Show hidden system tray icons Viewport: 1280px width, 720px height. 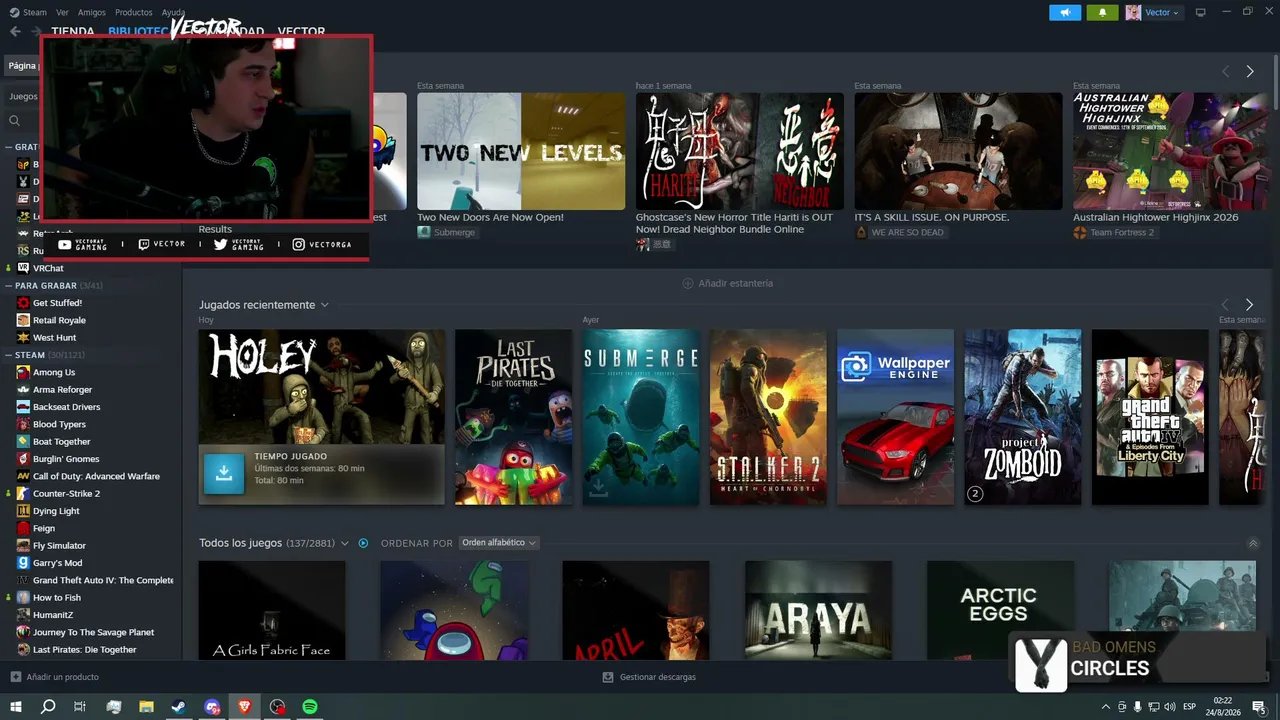(1105, 707)
